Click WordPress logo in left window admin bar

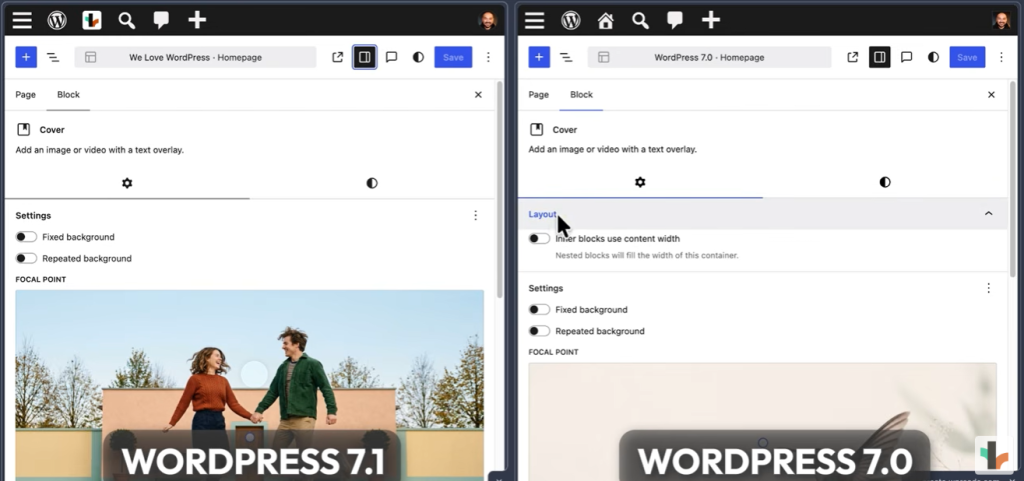[57, 20]
